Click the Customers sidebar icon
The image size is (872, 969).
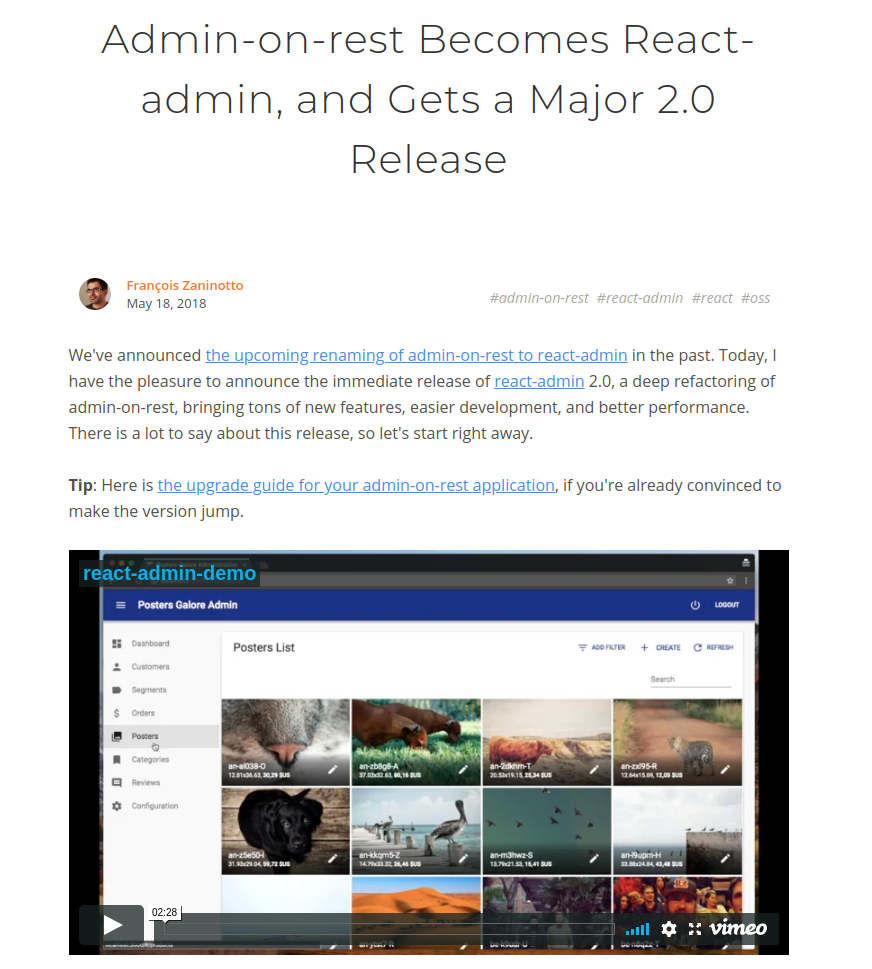(117, 667)
